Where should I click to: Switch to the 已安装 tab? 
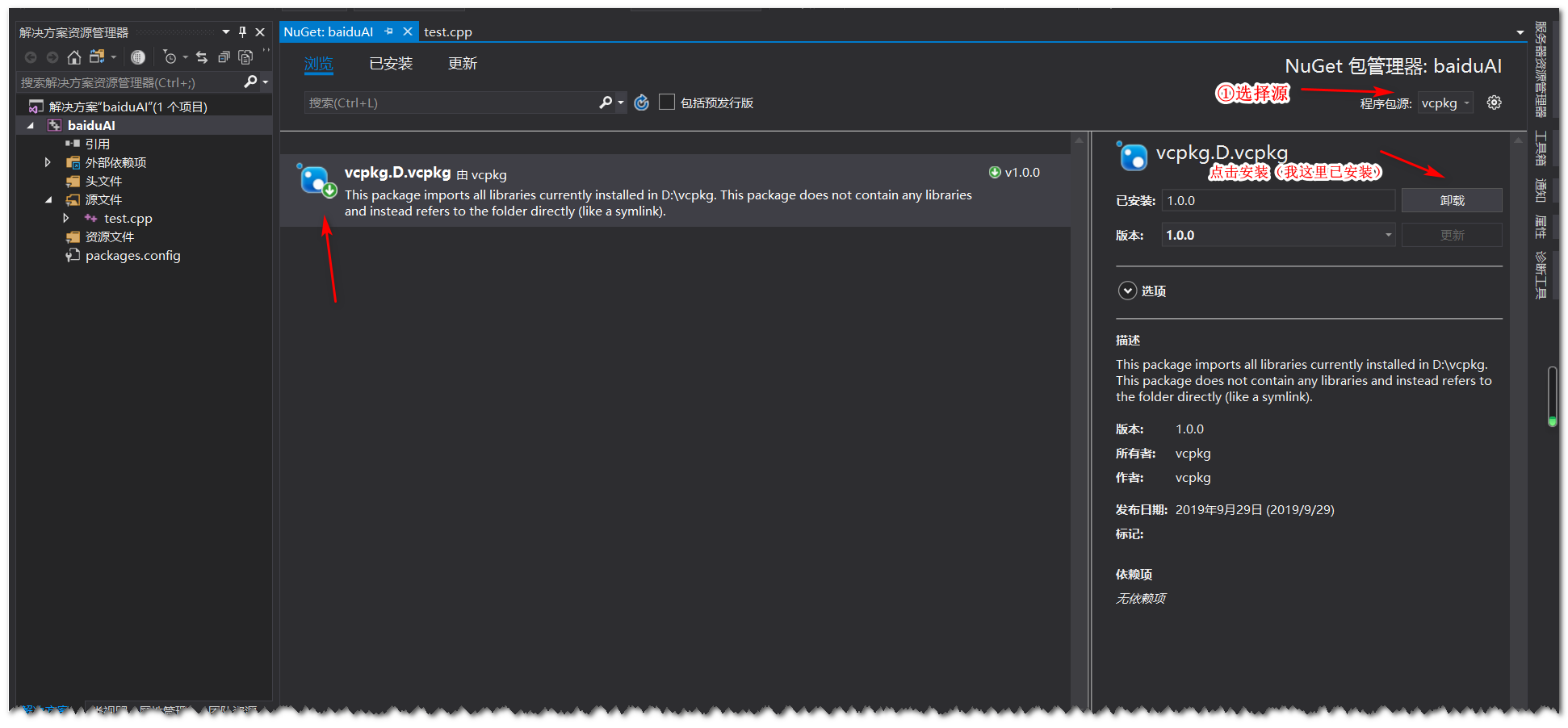tap(391, 63)
